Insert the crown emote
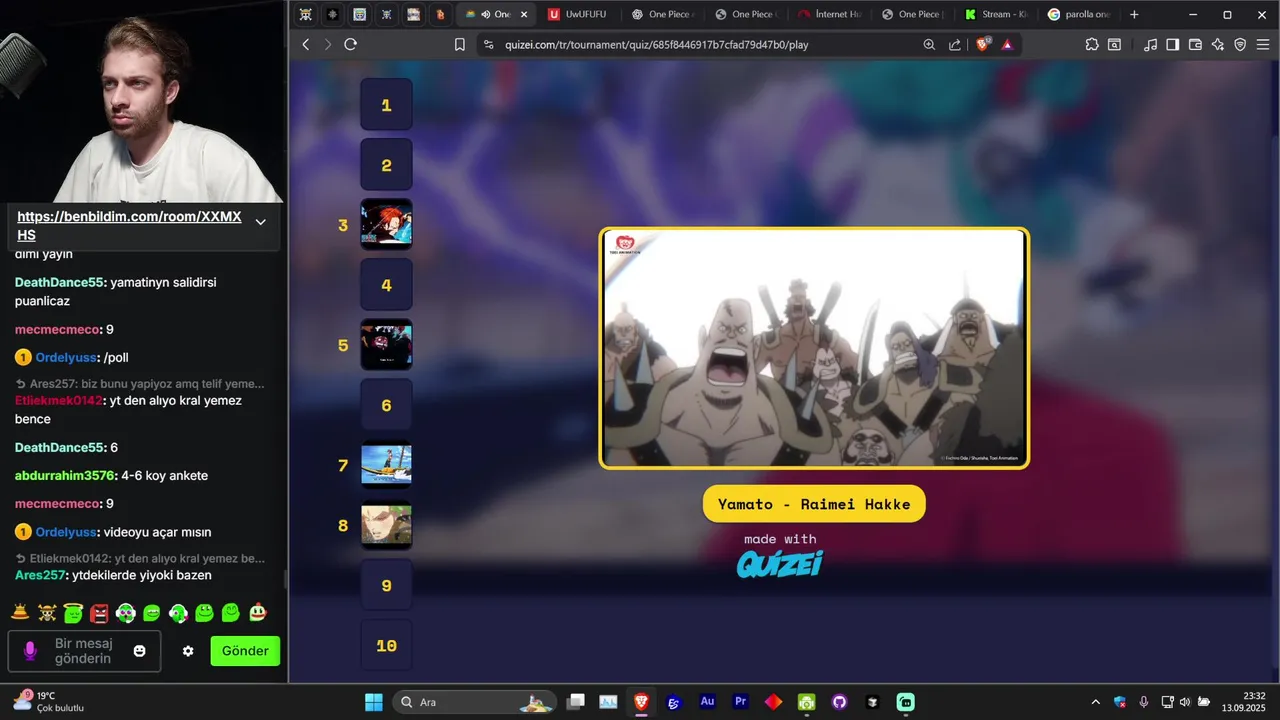The width and height of the screenshot is (1280, 720). (x=20, y=612)
